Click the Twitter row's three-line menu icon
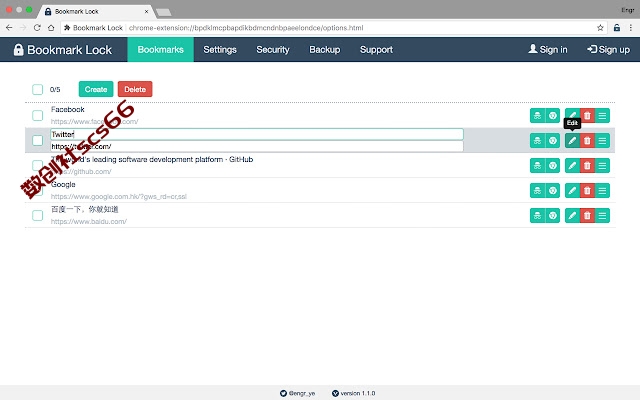 click(x=602, y=140)
